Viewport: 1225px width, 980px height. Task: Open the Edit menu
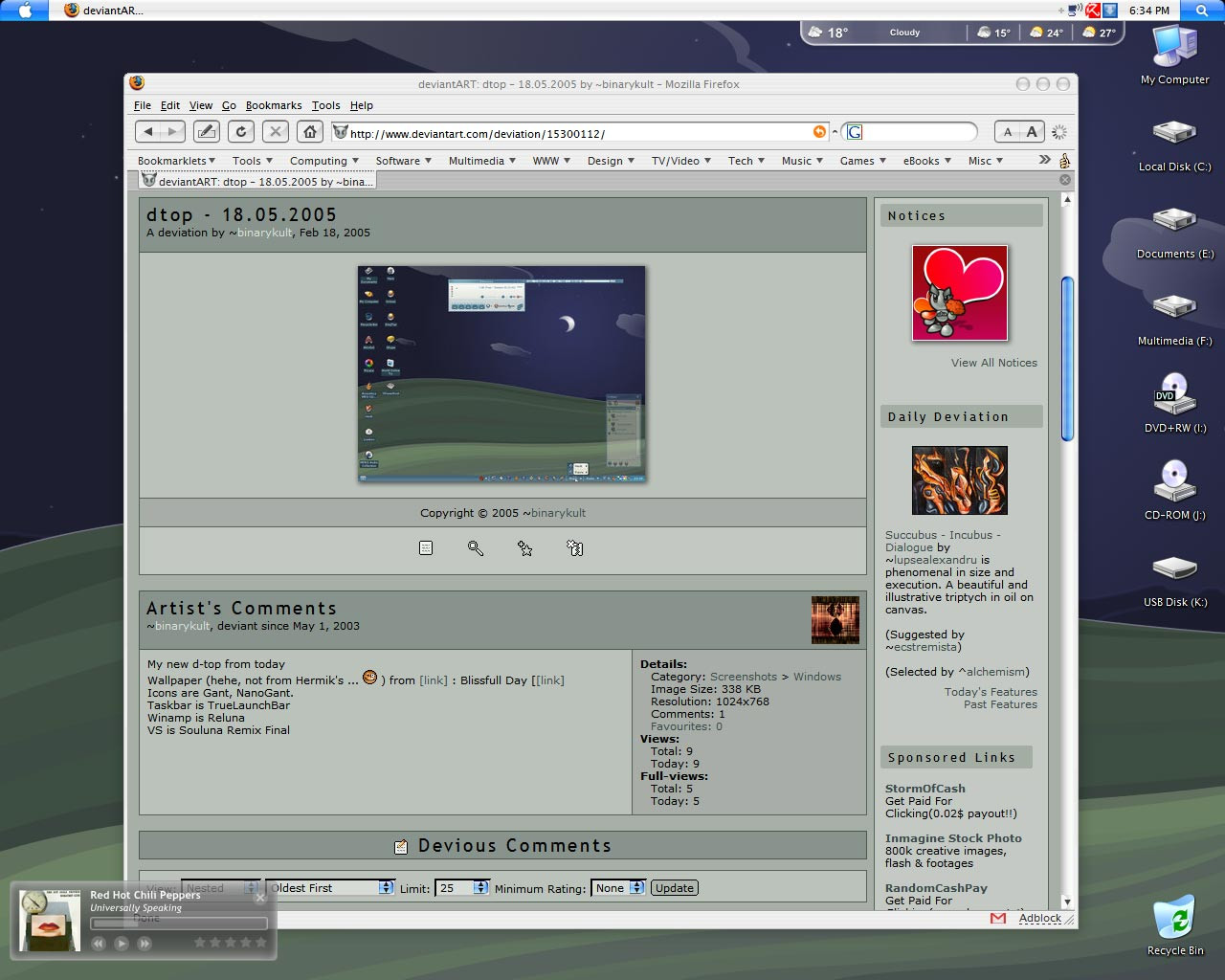coord(170,105)
